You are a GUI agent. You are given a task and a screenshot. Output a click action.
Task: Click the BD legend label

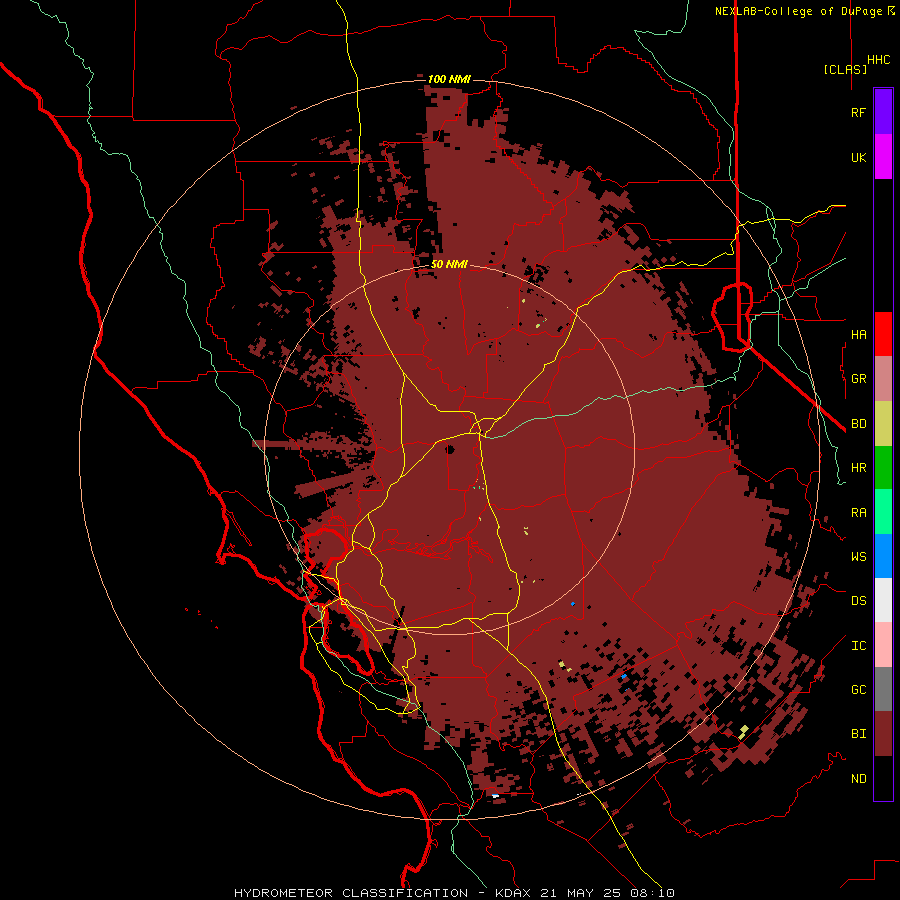pos(858,424)
